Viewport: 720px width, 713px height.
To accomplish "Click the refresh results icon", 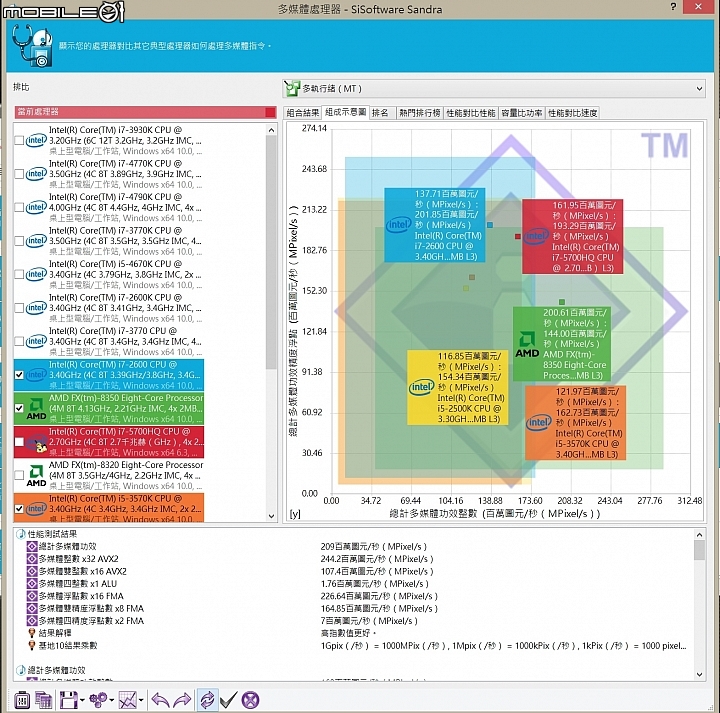I will click(x=207, y=700).
